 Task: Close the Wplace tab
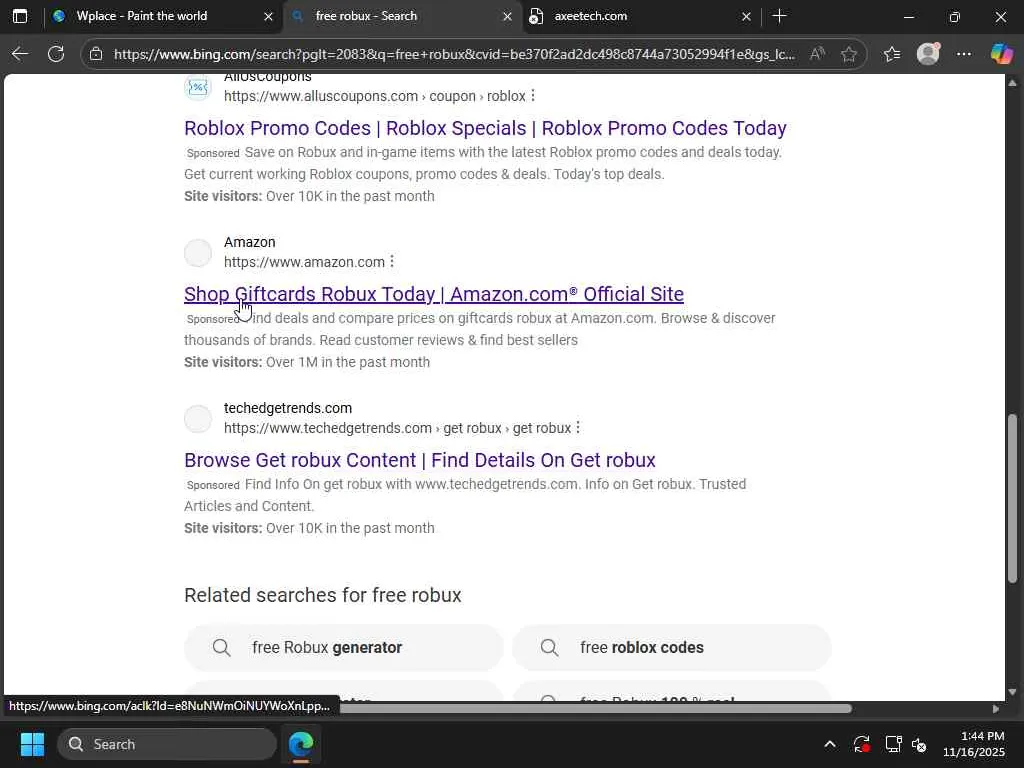coord(268,17)
